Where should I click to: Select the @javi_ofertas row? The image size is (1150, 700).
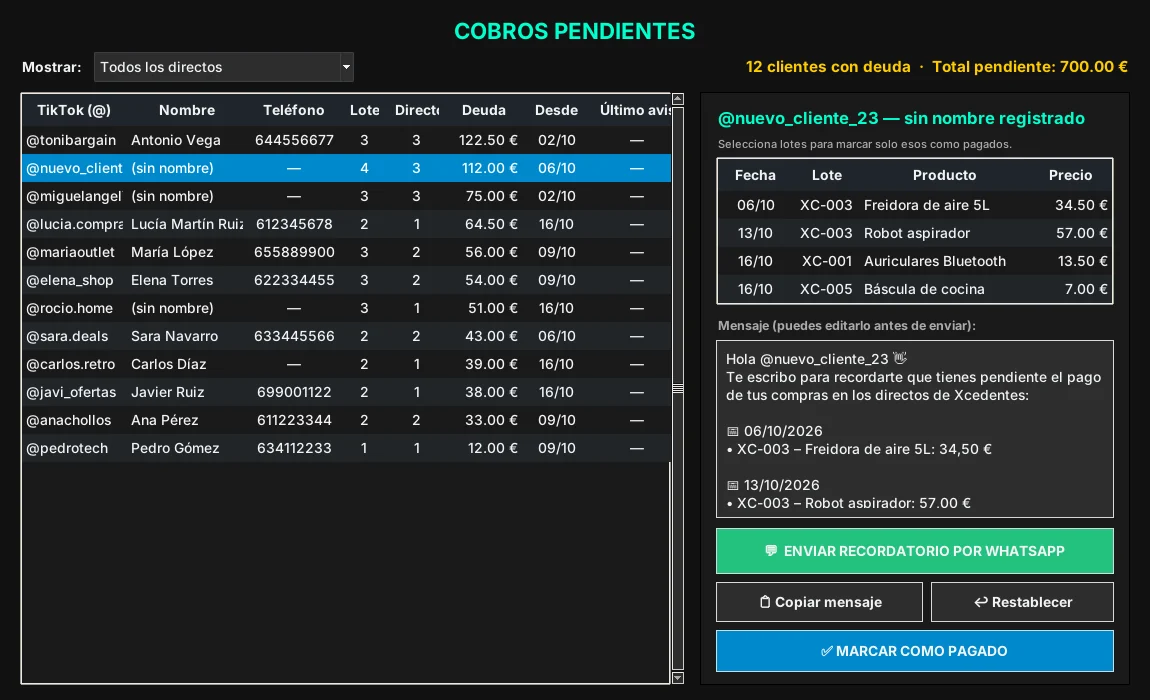(x=346, y=392)
